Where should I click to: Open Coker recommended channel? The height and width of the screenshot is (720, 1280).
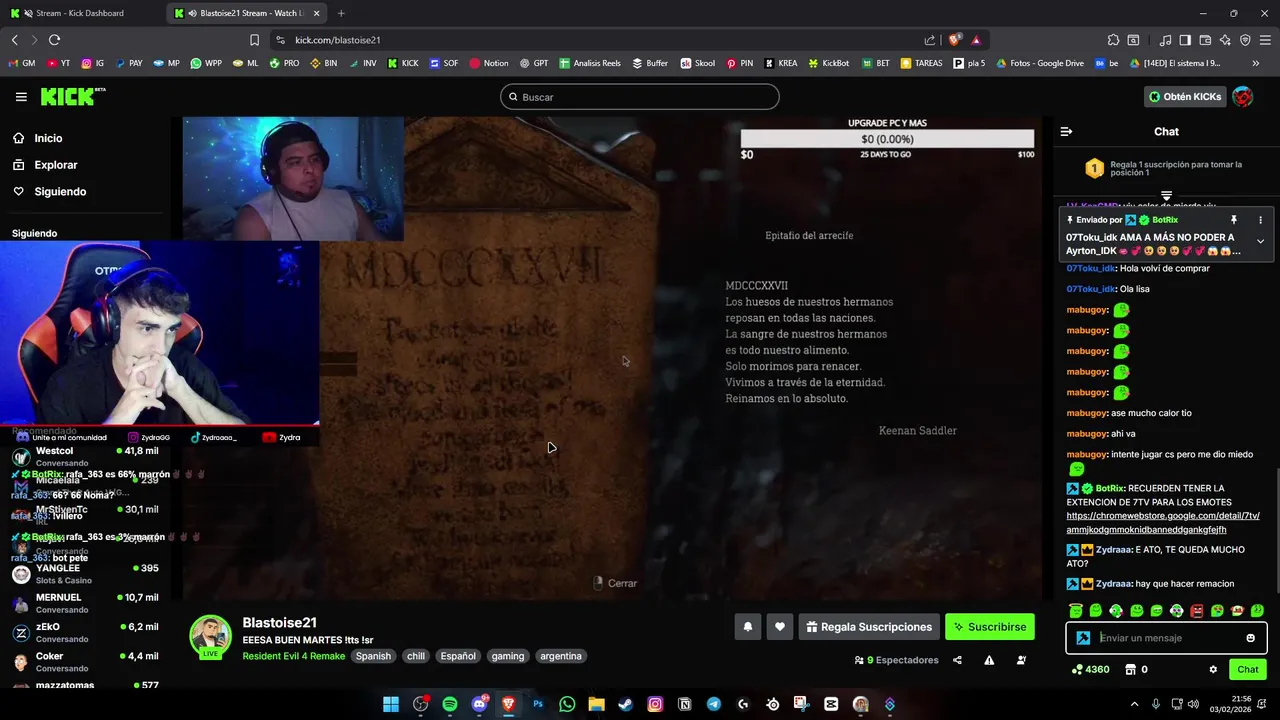coord(87,662)
